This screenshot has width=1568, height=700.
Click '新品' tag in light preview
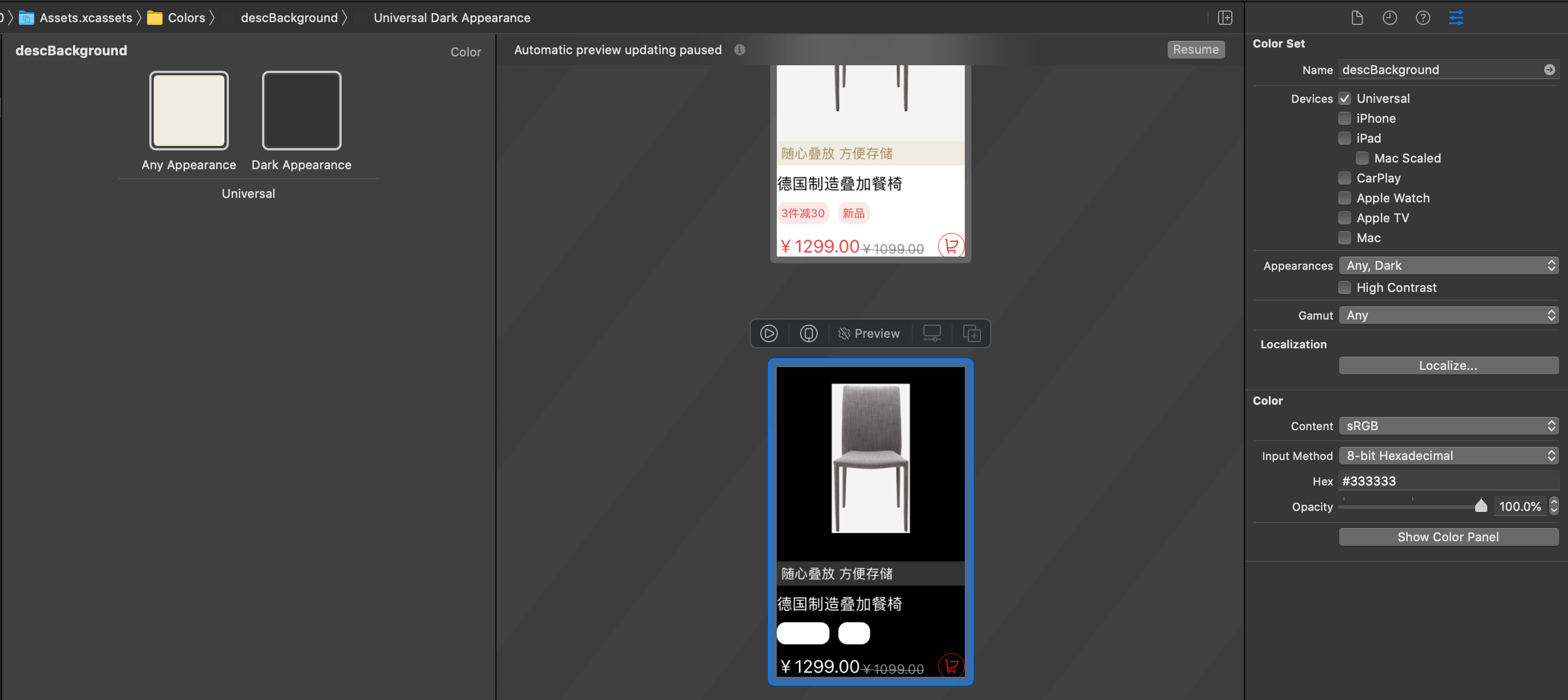coord(854,213)
